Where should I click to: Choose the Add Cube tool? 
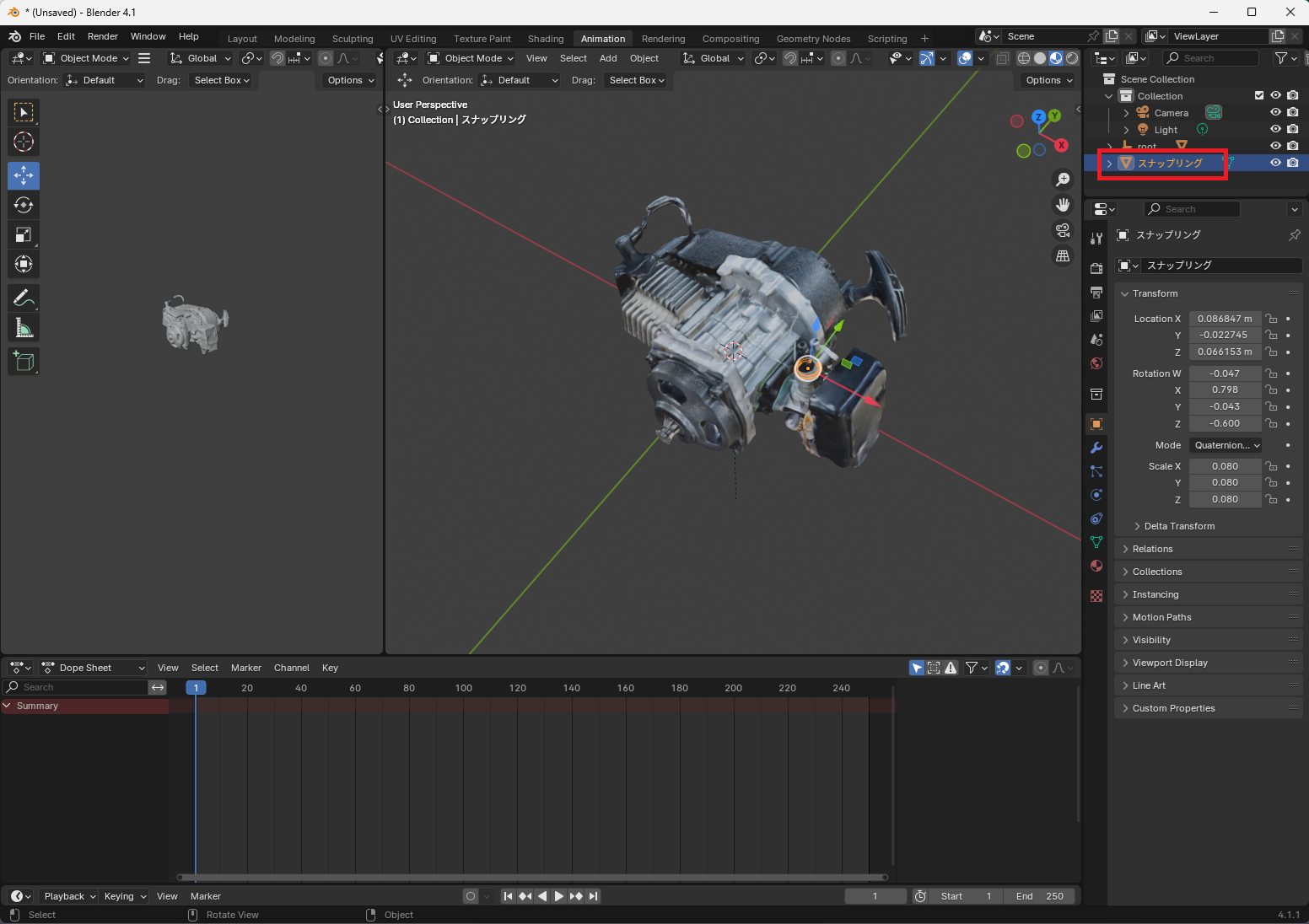point(24,362)
